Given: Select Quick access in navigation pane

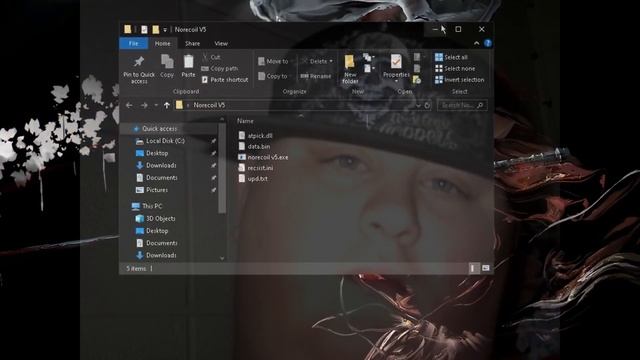Looking at the screenshot, I should click(x=155, y=129).
